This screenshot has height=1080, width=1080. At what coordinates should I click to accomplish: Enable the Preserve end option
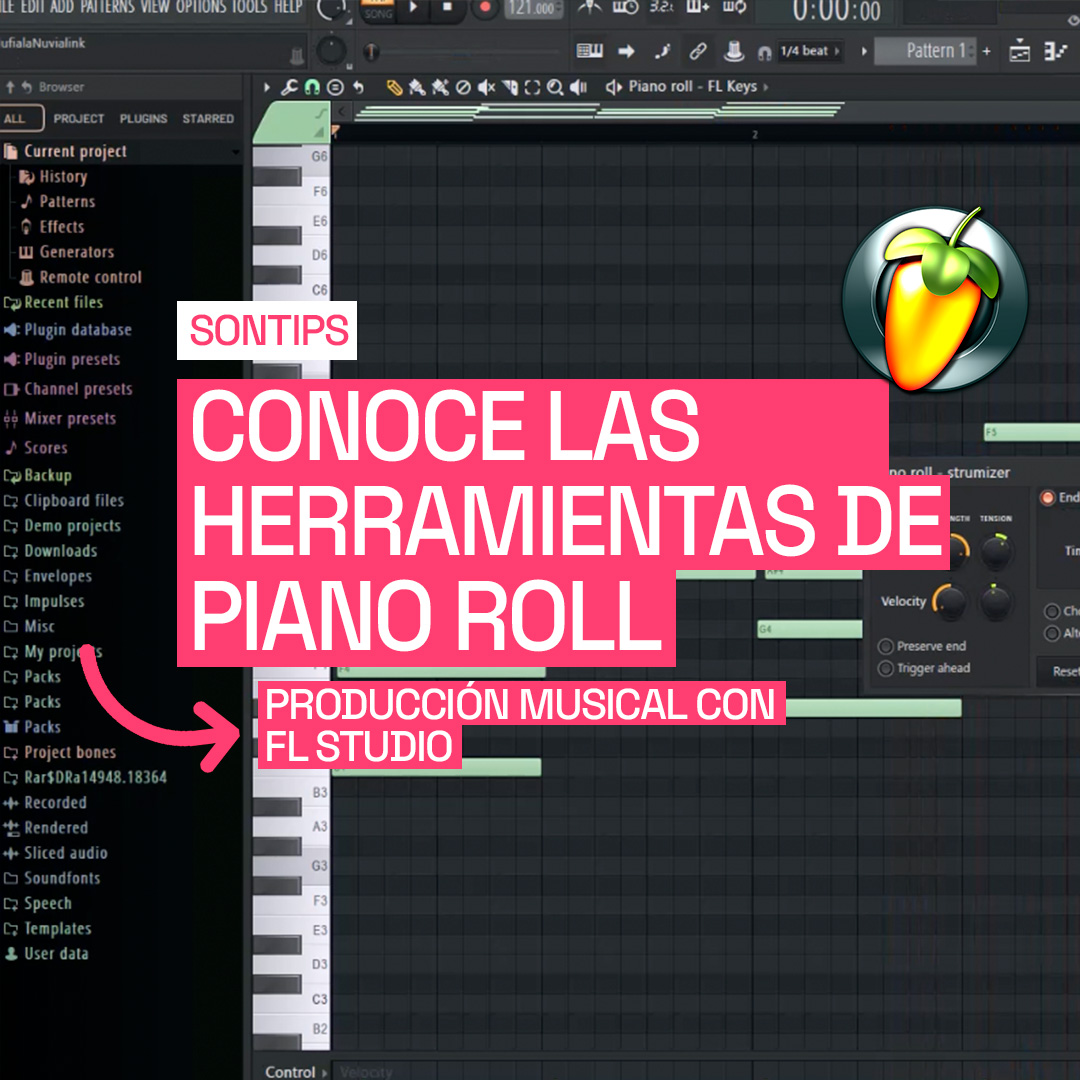click(x=885, y=647)
